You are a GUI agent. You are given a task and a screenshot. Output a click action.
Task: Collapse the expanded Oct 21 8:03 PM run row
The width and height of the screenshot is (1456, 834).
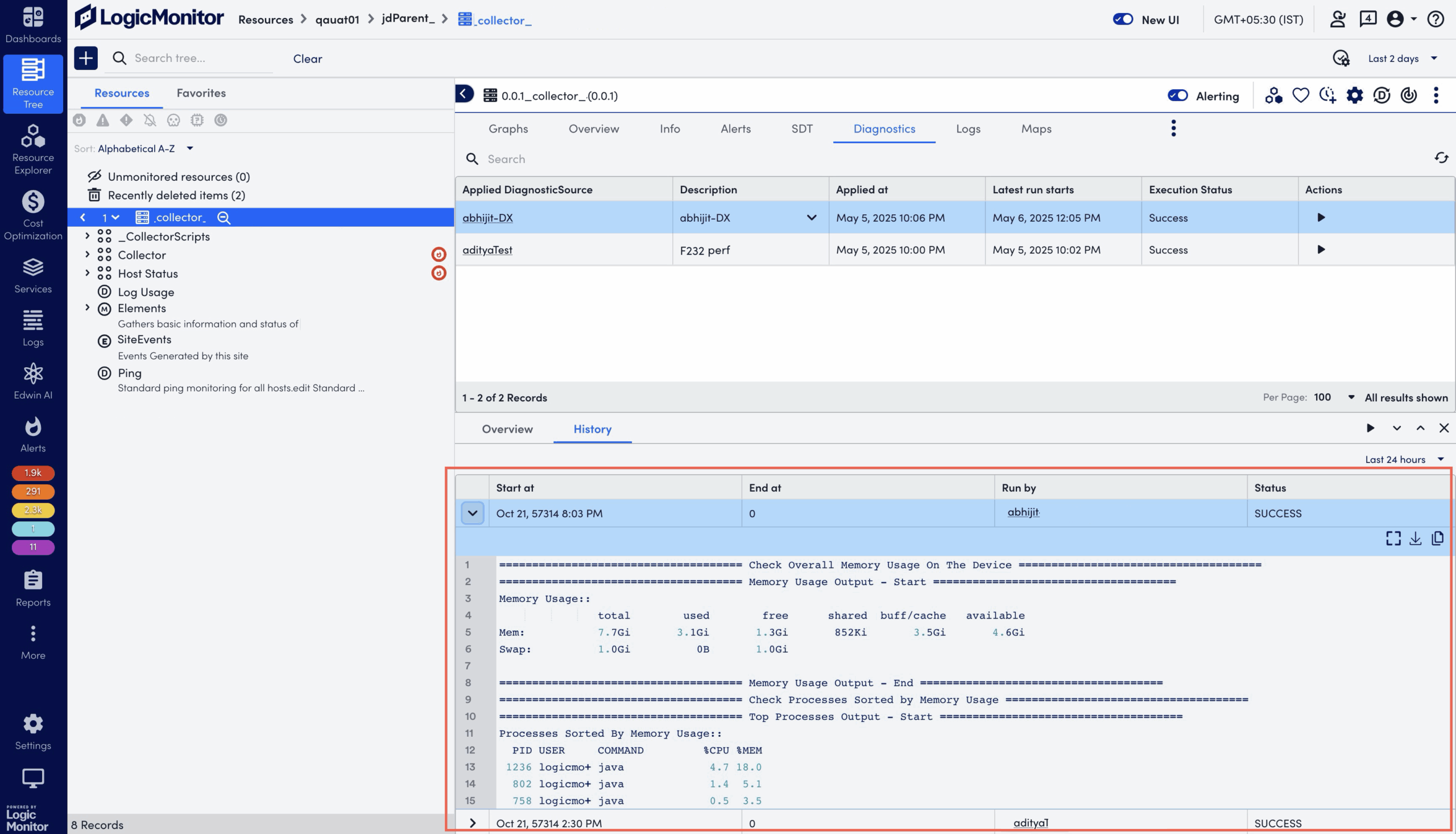pyautogui.click(x=472, y=513)
